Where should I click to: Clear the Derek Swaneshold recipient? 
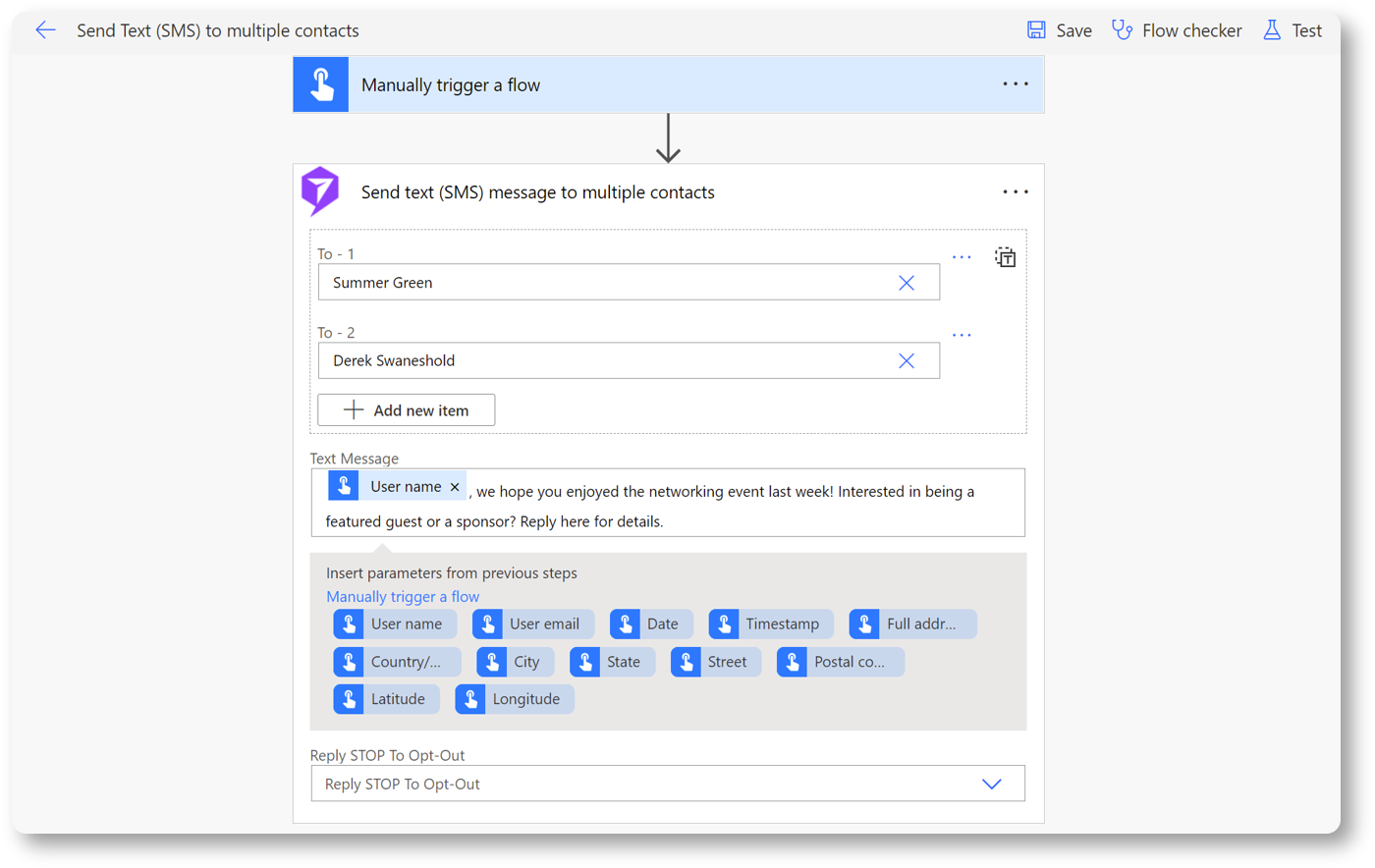pos(906,361)
